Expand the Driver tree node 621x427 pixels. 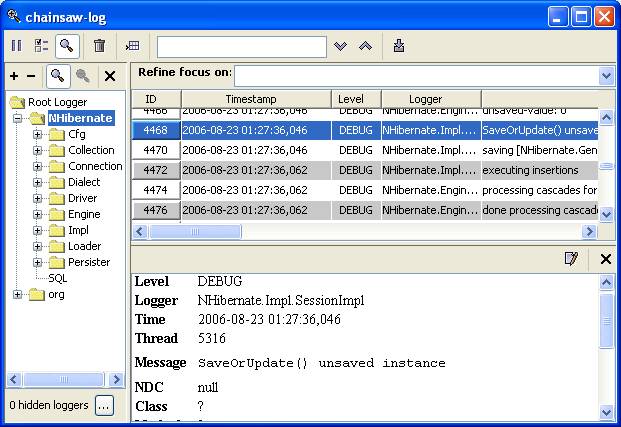(x=38, y=198)
